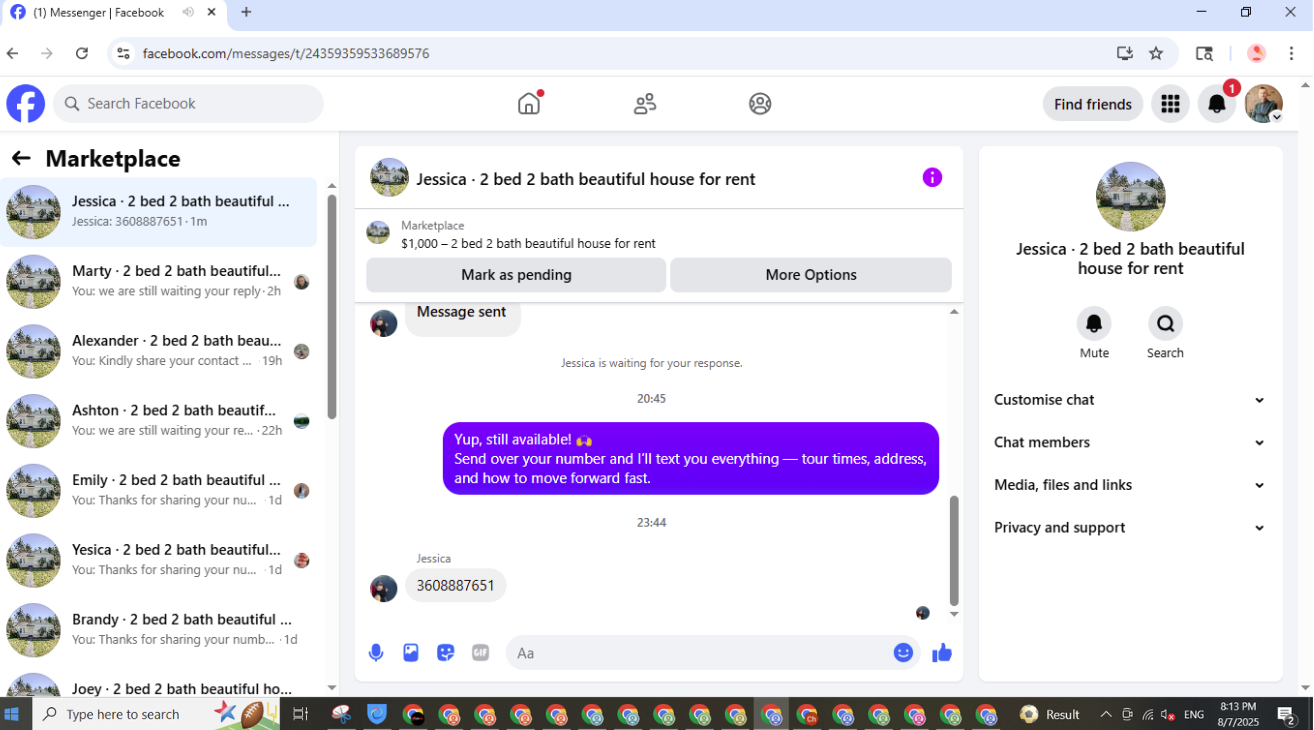The image size is (1314, 730).
Task: Open the $1,000 Marketplace listing link
Action: (x=528, y=243)
